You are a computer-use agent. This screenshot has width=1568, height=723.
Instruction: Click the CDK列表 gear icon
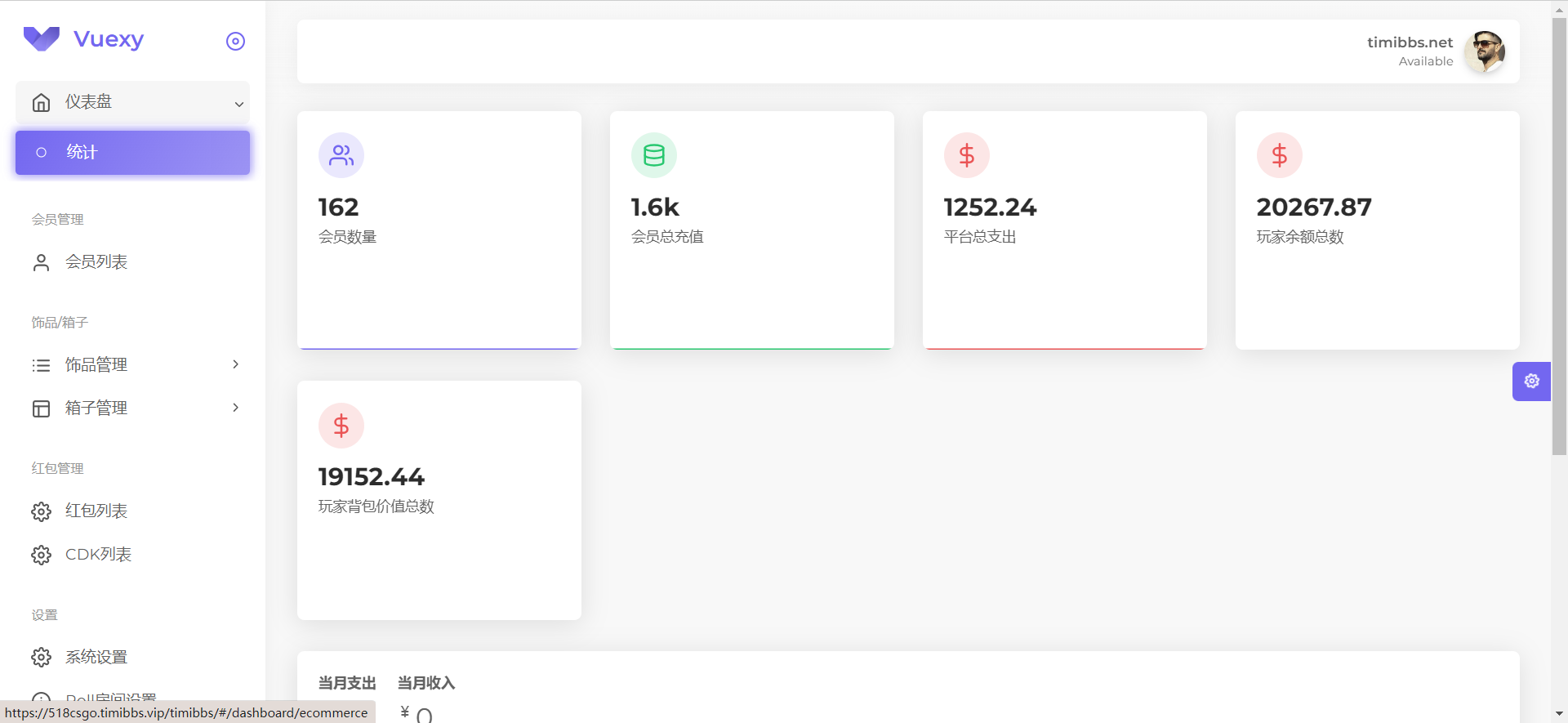click(x=41, y=556)
